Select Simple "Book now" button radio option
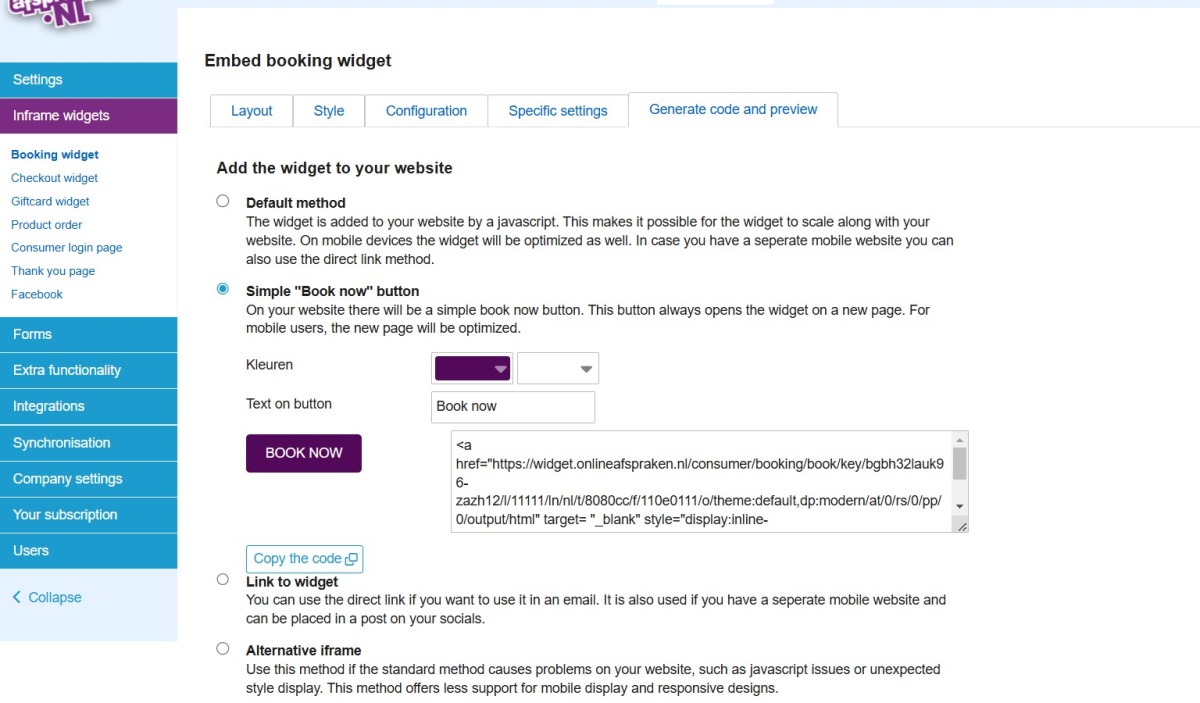The width and height of the screenshot is (1200, 703). coord(223,289)
